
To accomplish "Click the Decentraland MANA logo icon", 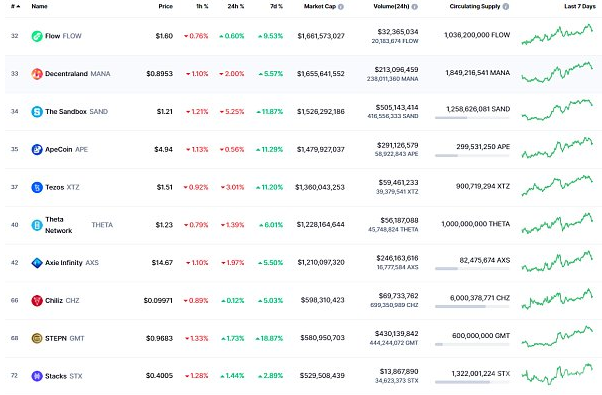I will [x=37, y=74].
